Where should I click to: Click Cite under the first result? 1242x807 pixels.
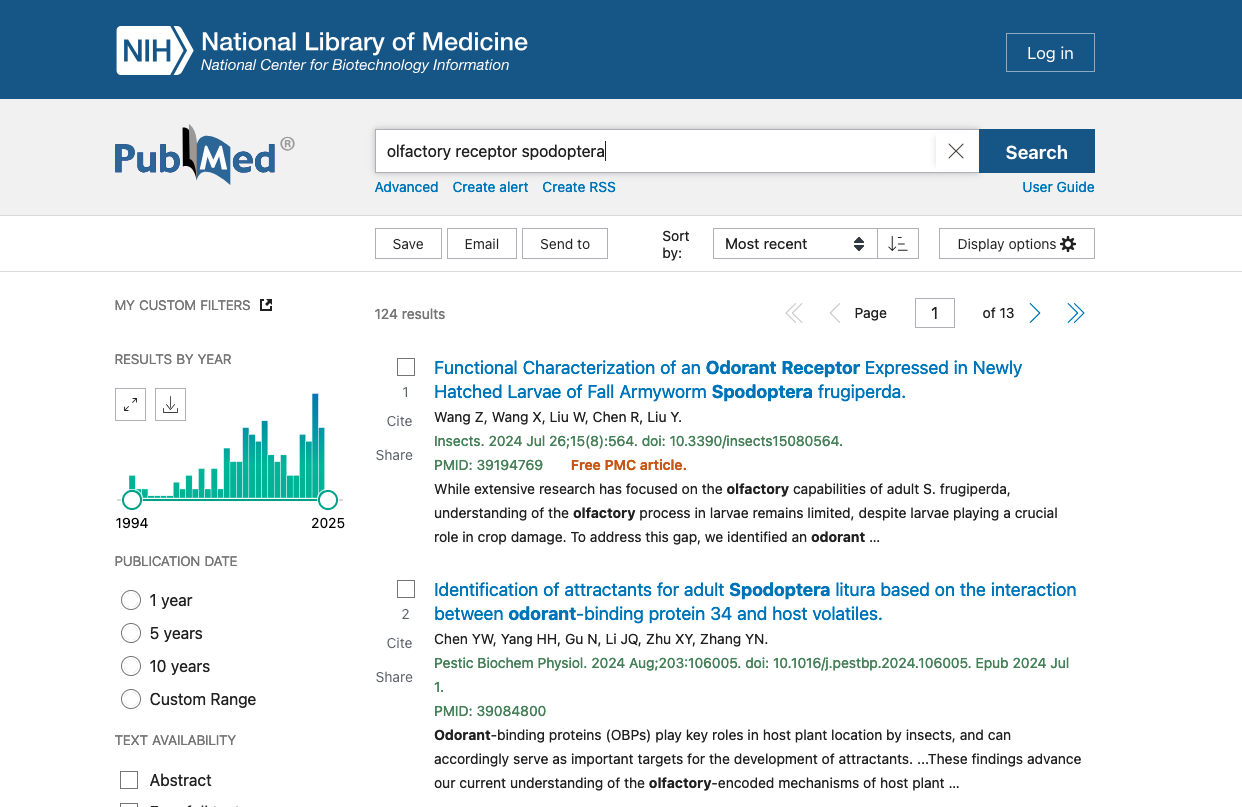pyautogui.click(x=399, y=421)
